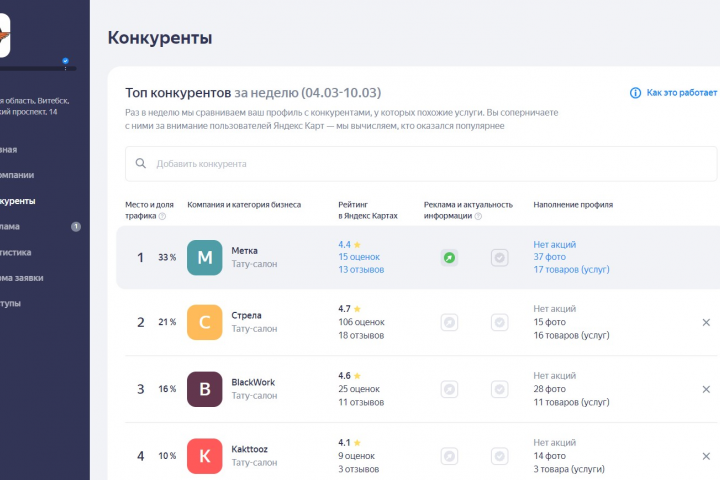The image size is (720, 480).
Task: Click the relevance checkmark icon in Kakttooz row
Action: pos(500,457)
